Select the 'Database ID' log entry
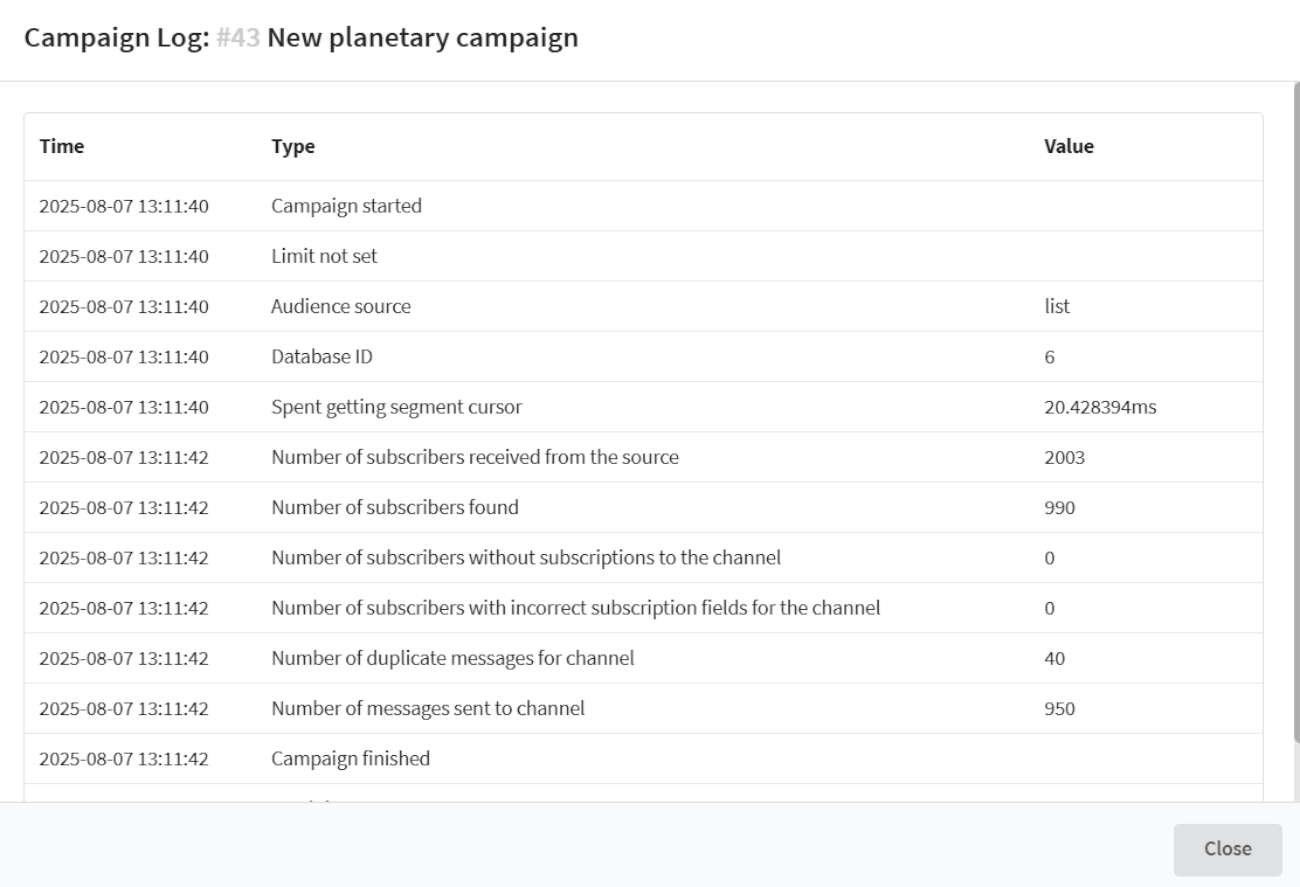 pyautogui.click(x=322, y=357)
